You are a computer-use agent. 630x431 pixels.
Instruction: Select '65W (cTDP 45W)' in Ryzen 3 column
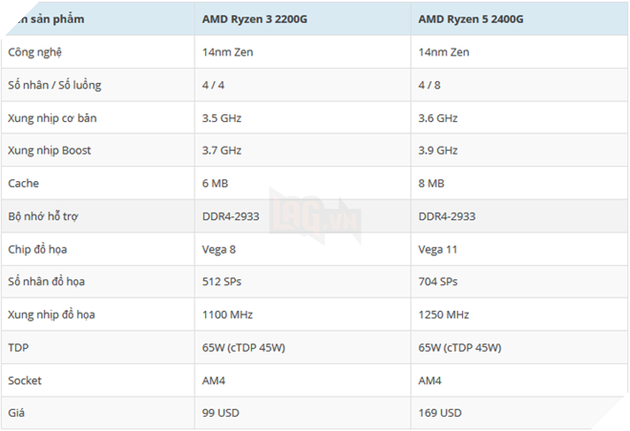pyautogui.click(x=243, y=348)
